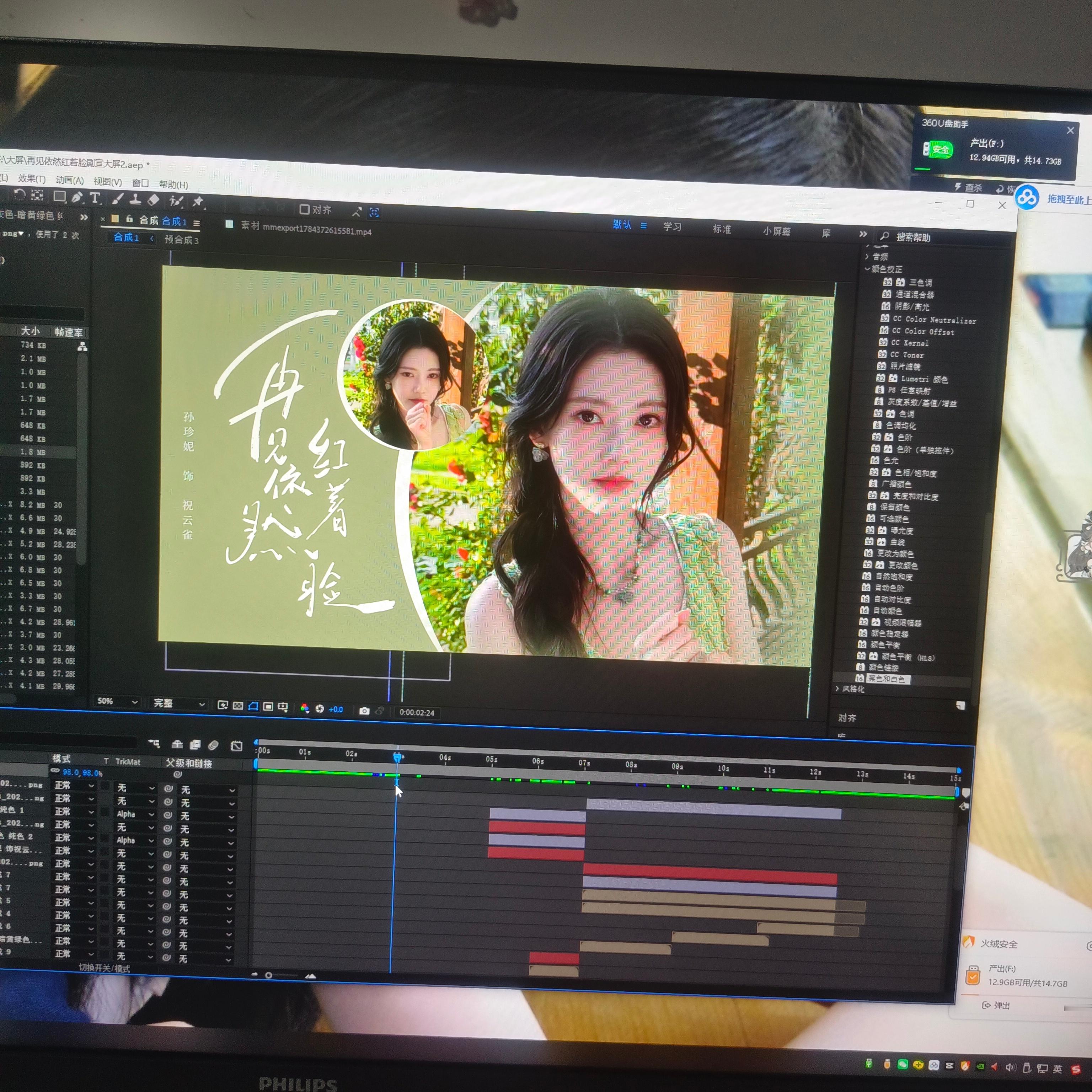This screenshot has height=1092, width=1092.
Task: Click 弹出 in the 火绒安全 popup
Action: click(996, 1005)
